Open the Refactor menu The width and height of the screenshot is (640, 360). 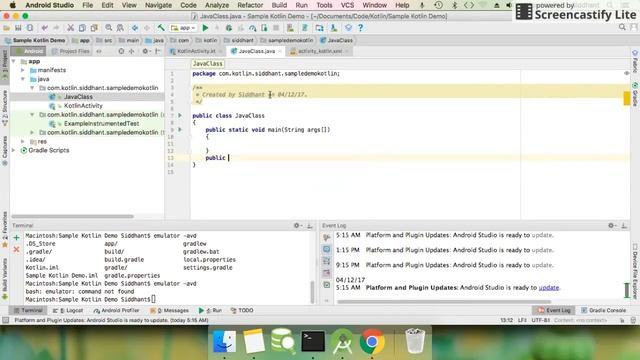[250, 5]
